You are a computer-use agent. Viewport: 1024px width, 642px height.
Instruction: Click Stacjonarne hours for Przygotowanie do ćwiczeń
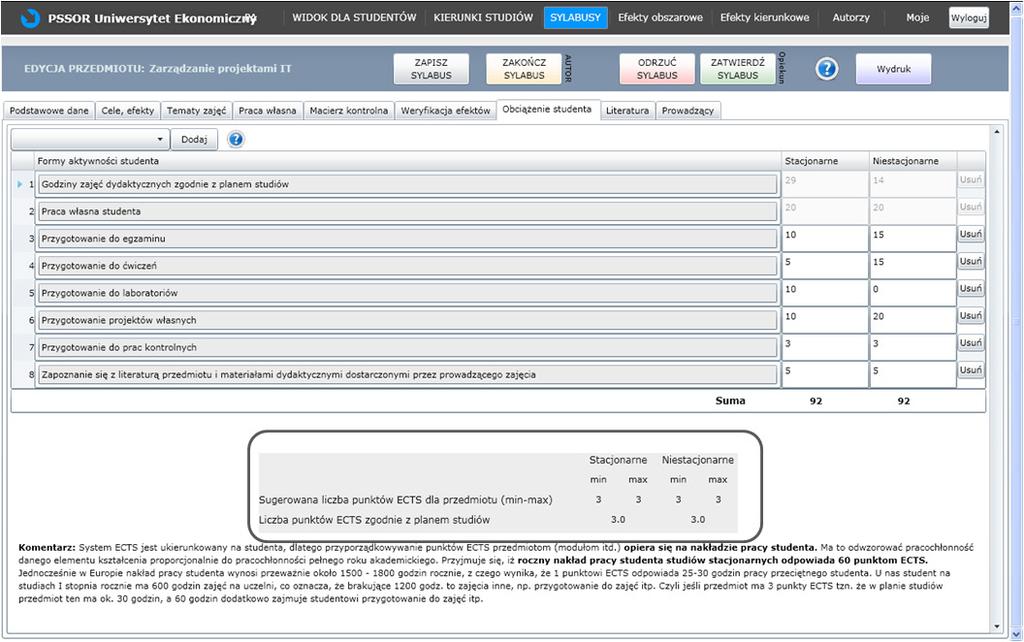[x=825, y=266]
